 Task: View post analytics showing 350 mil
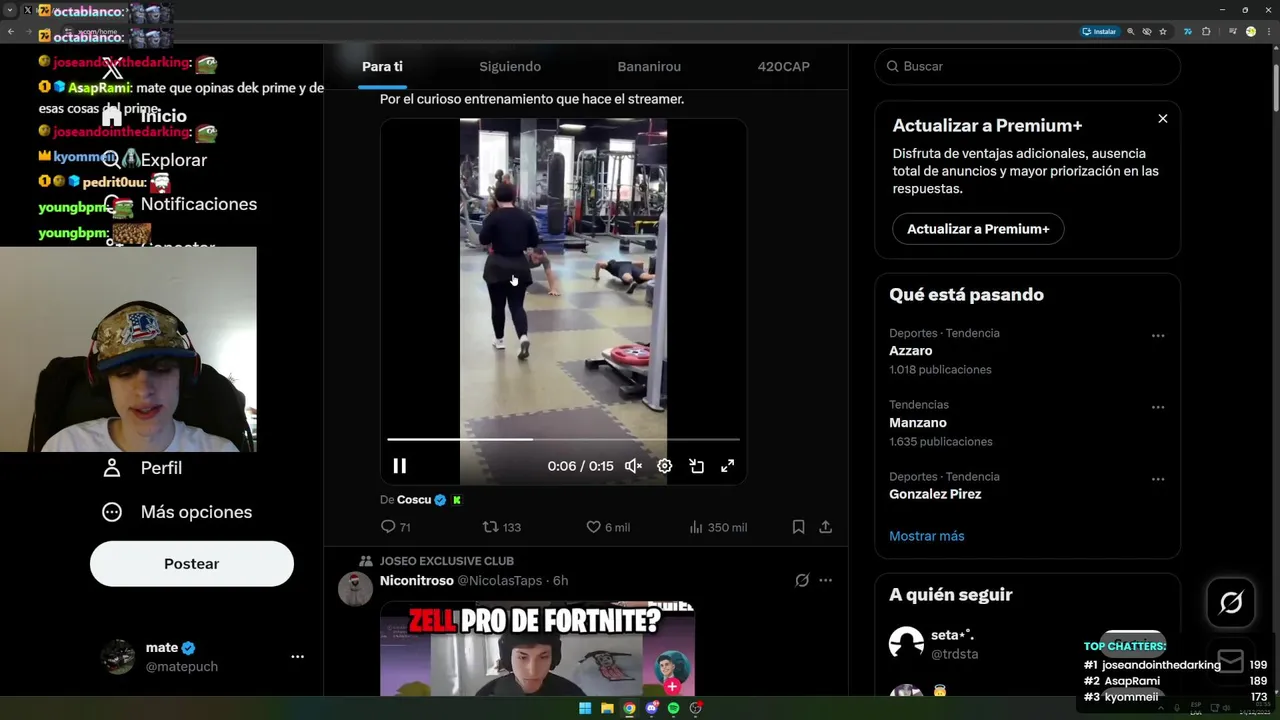[718, 527]
